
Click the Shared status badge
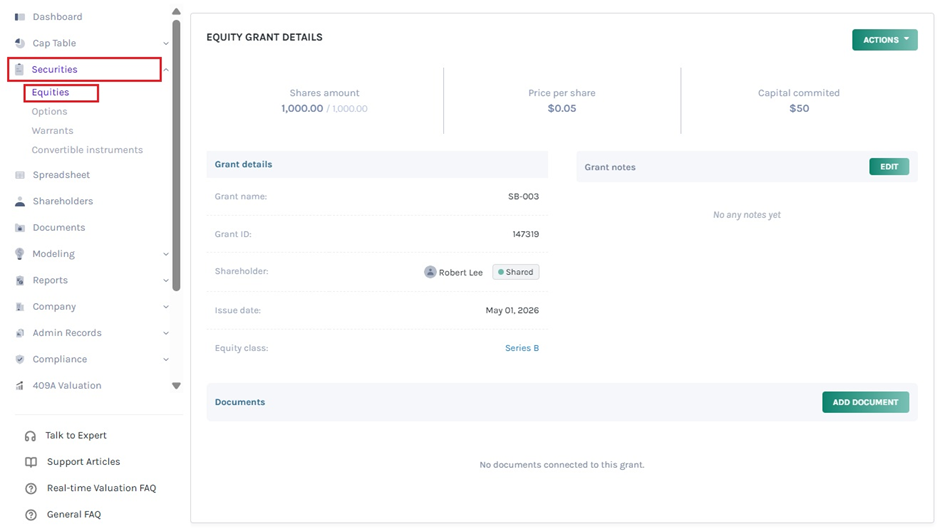[x=516, y=272]
